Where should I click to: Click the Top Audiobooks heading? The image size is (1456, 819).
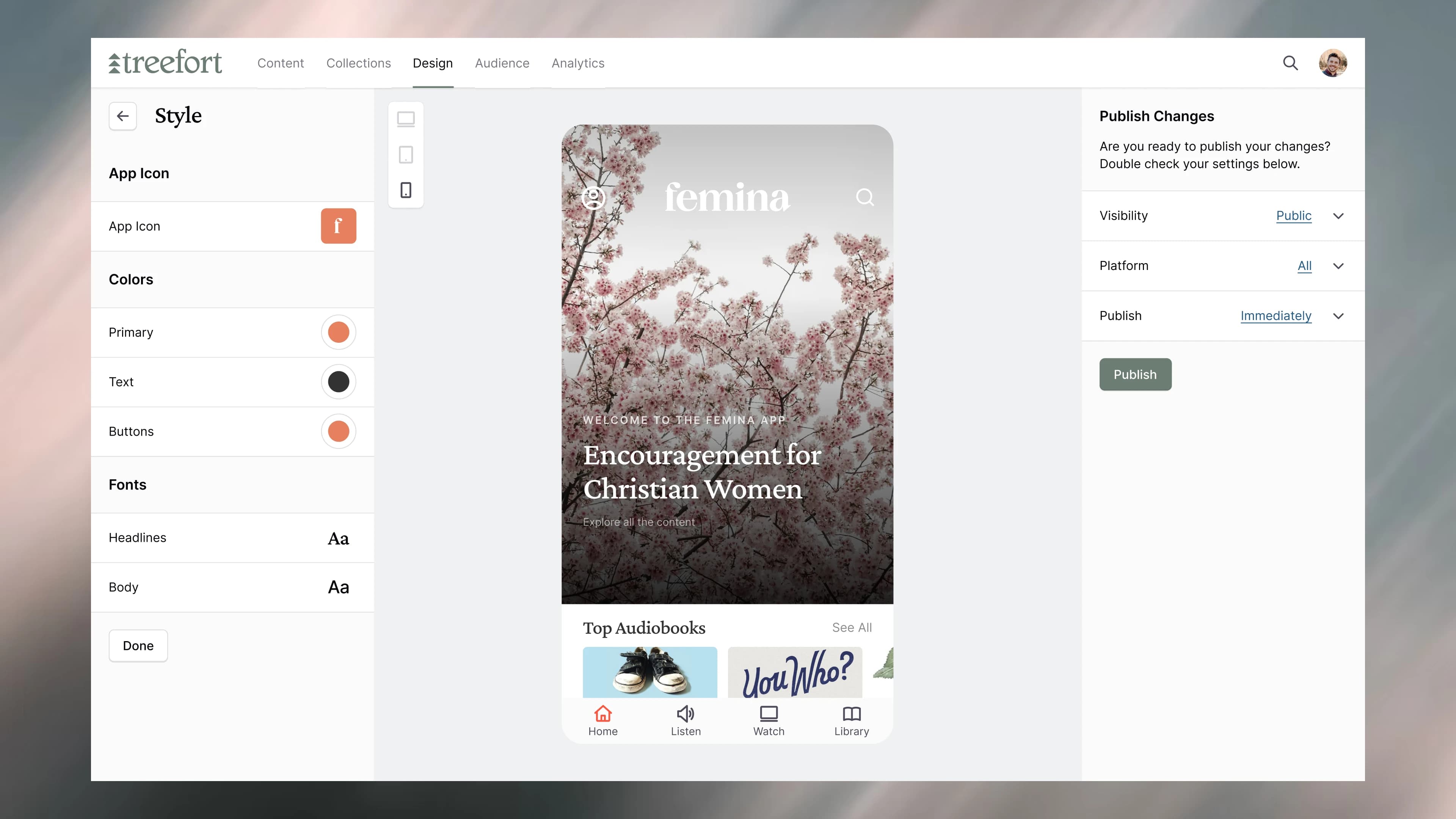point(644,628)
